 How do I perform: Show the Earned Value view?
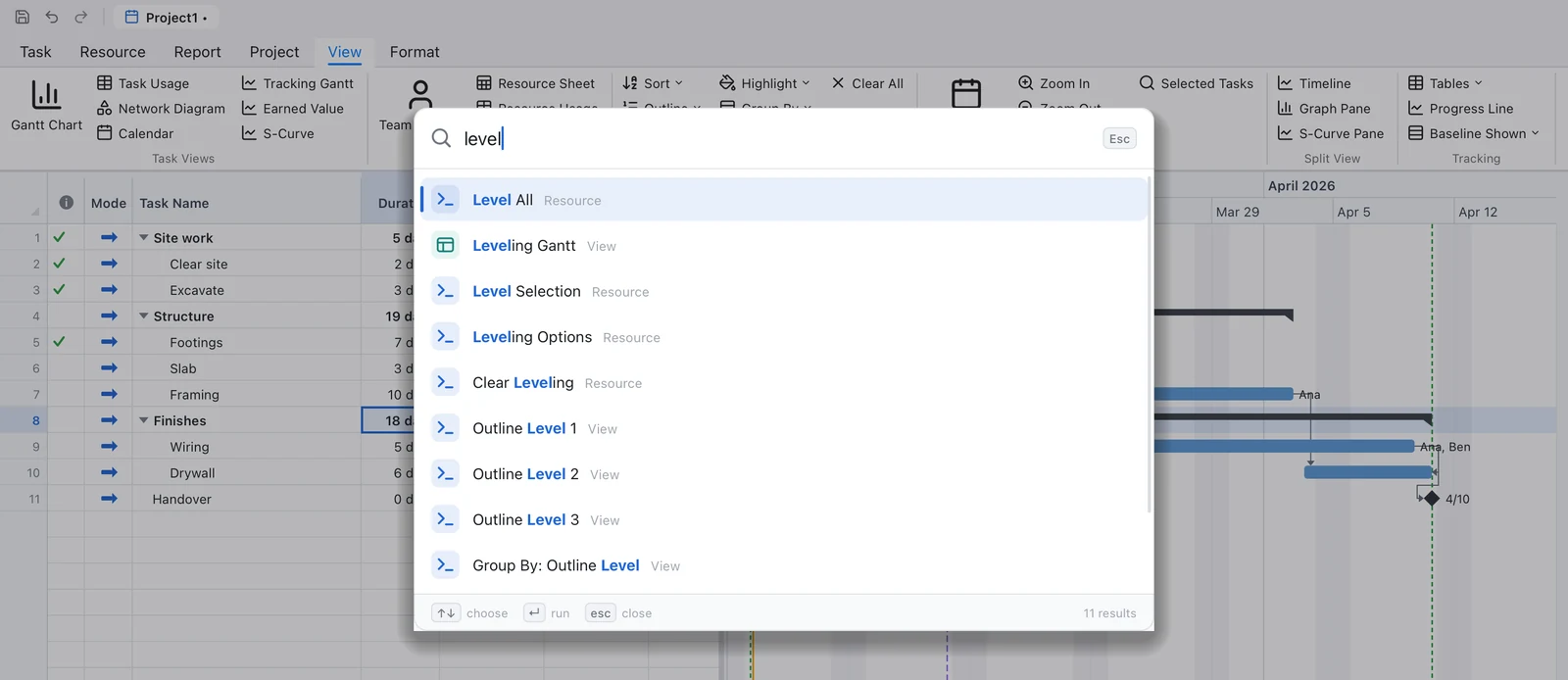(293, 109)
